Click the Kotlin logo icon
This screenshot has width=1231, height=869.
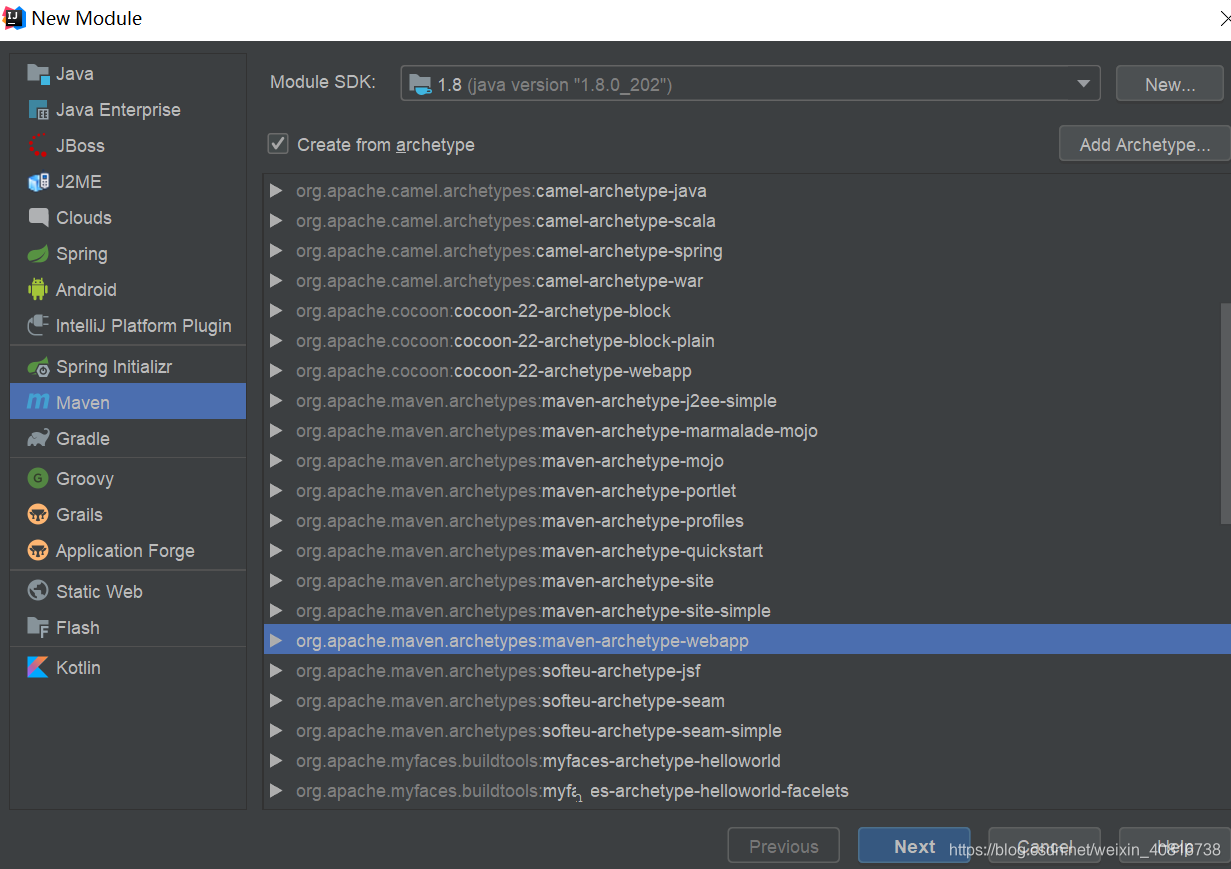click(38, 668)
